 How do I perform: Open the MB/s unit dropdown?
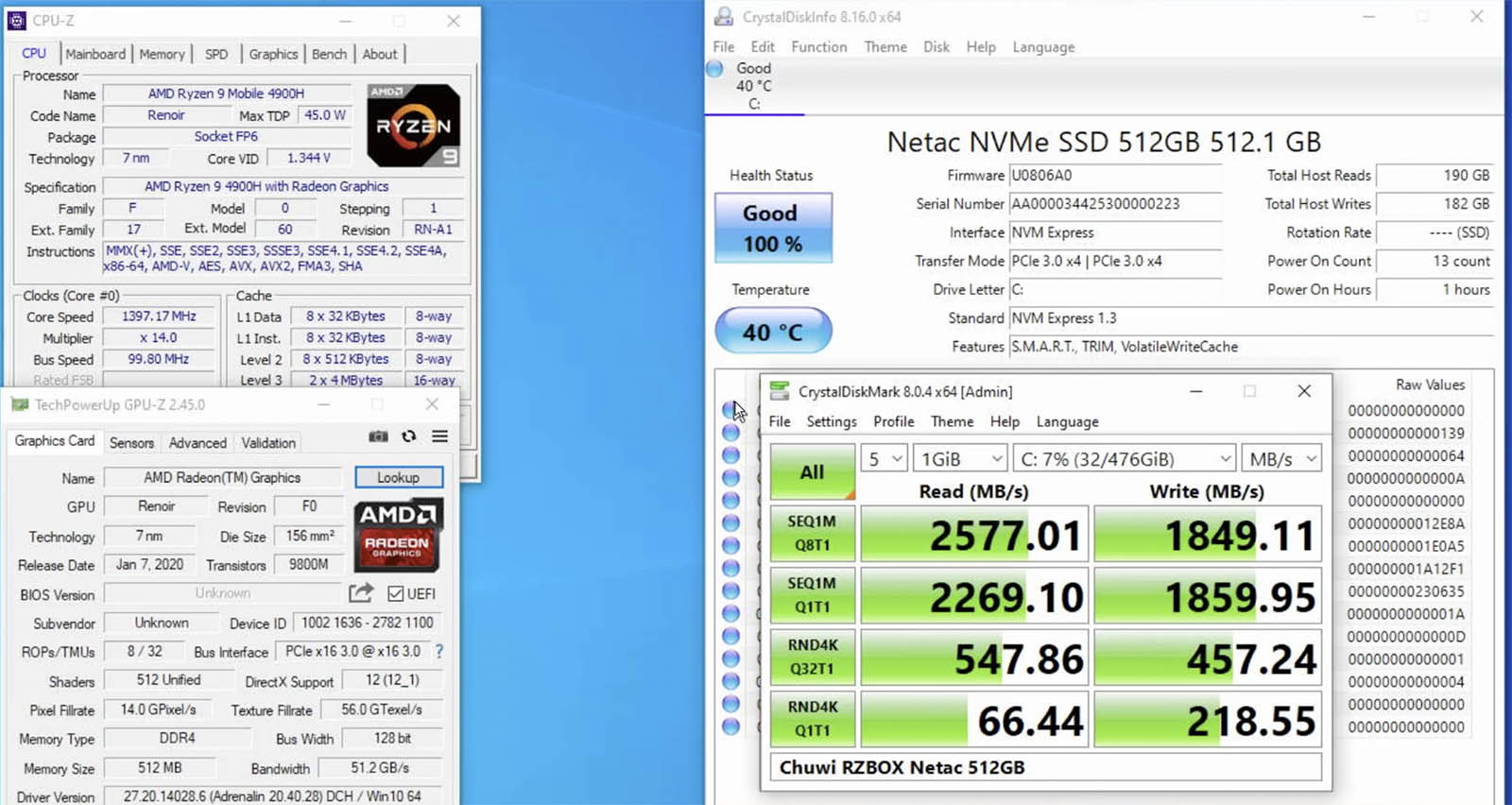pos(1281,459)
